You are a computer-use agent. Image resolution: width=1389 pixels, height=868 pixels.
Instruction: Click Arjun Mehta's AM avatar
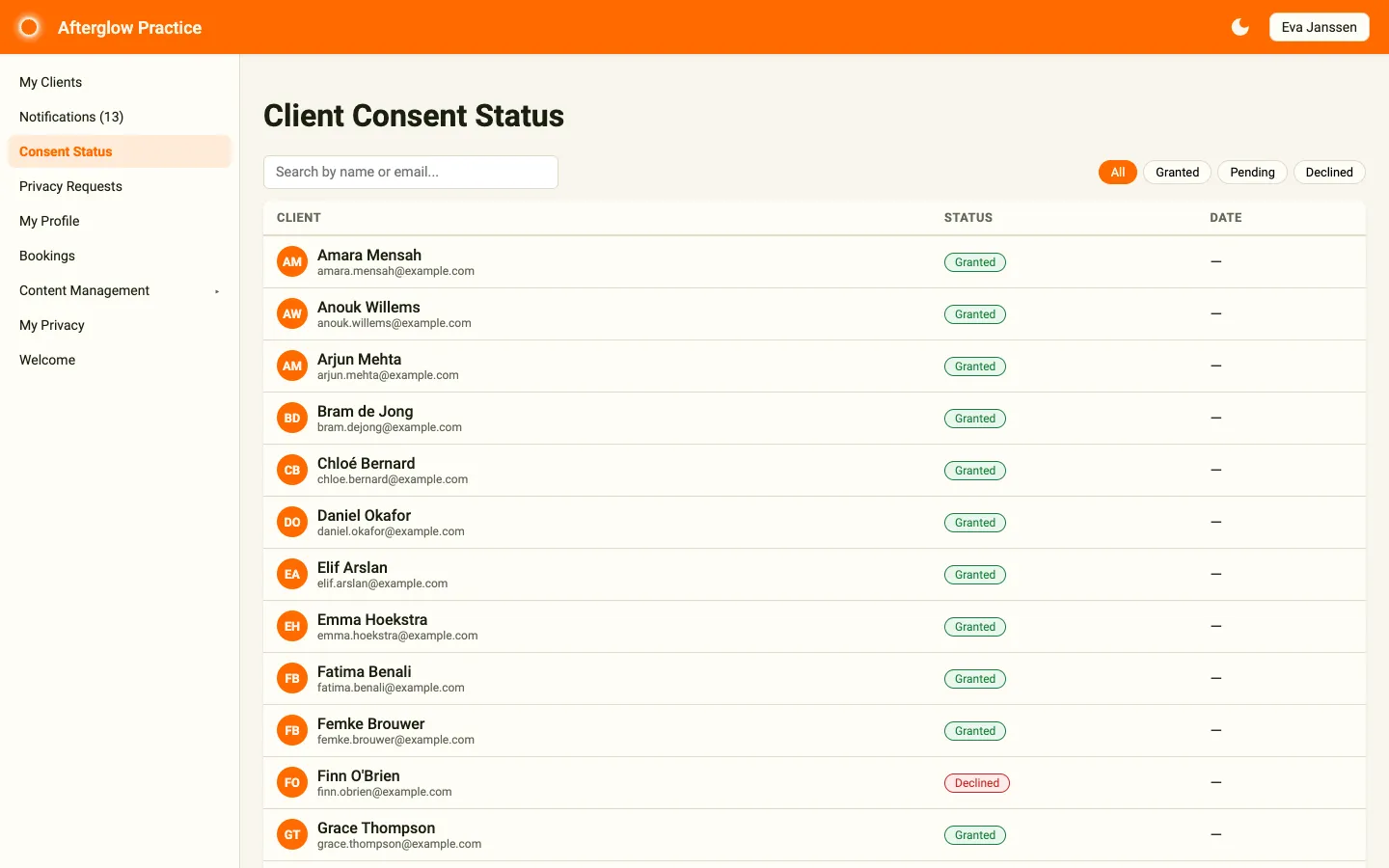pos(292,366)
